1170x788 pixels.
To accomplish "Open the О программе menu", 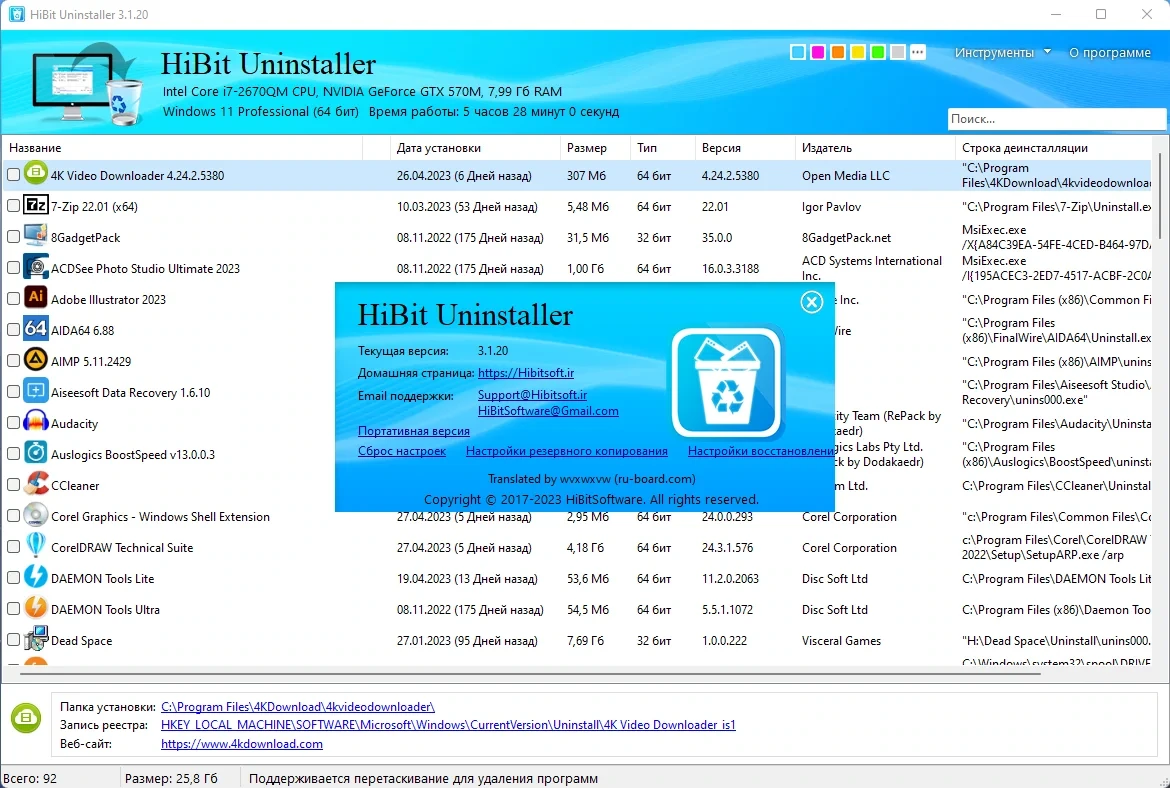I will click(1110, 52).
